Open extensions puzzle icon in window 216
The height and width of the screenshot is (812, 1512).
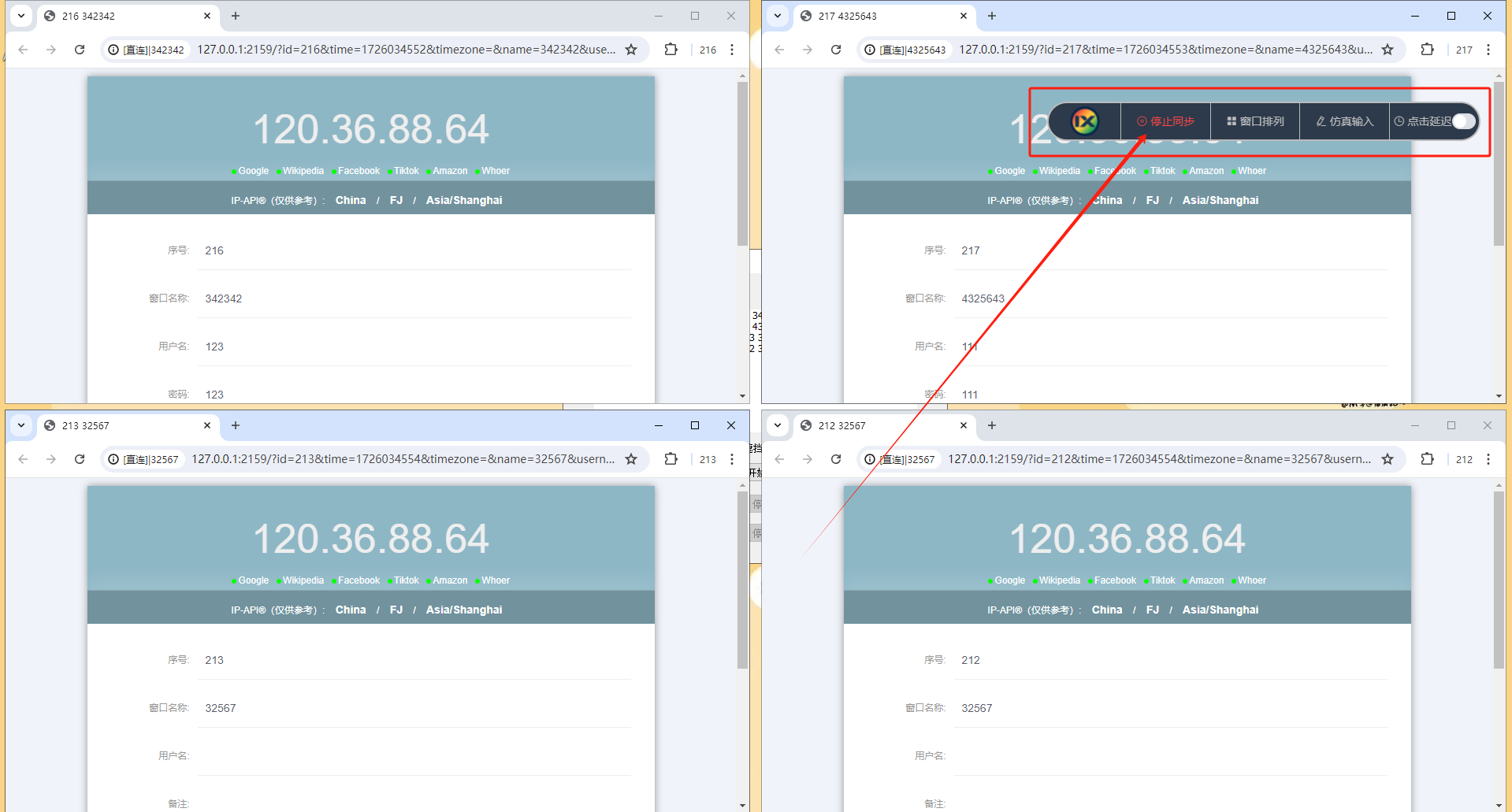(x=671, y=50)
